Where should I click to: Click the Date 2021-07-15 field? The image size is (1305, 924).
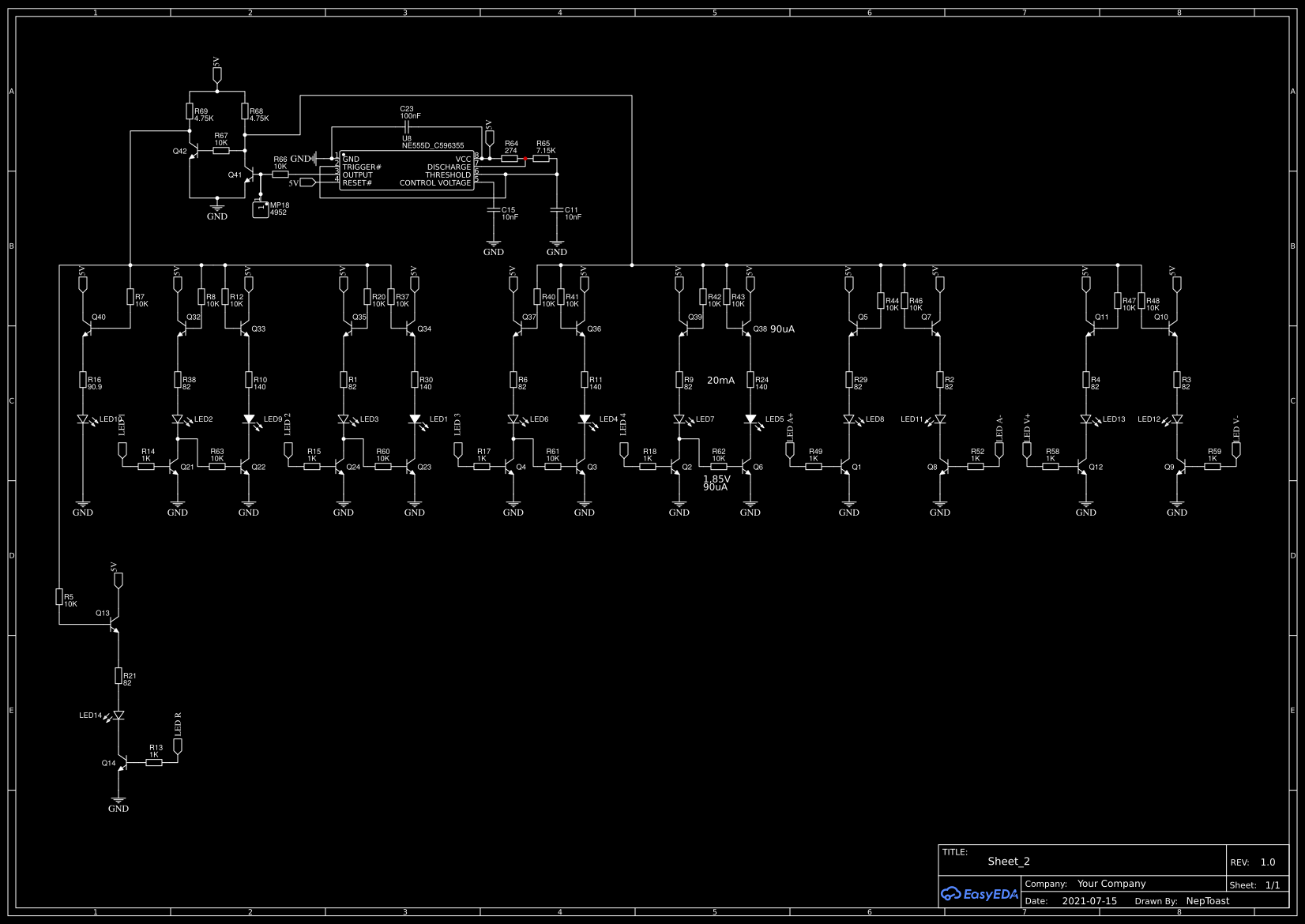pos(1090,900)
